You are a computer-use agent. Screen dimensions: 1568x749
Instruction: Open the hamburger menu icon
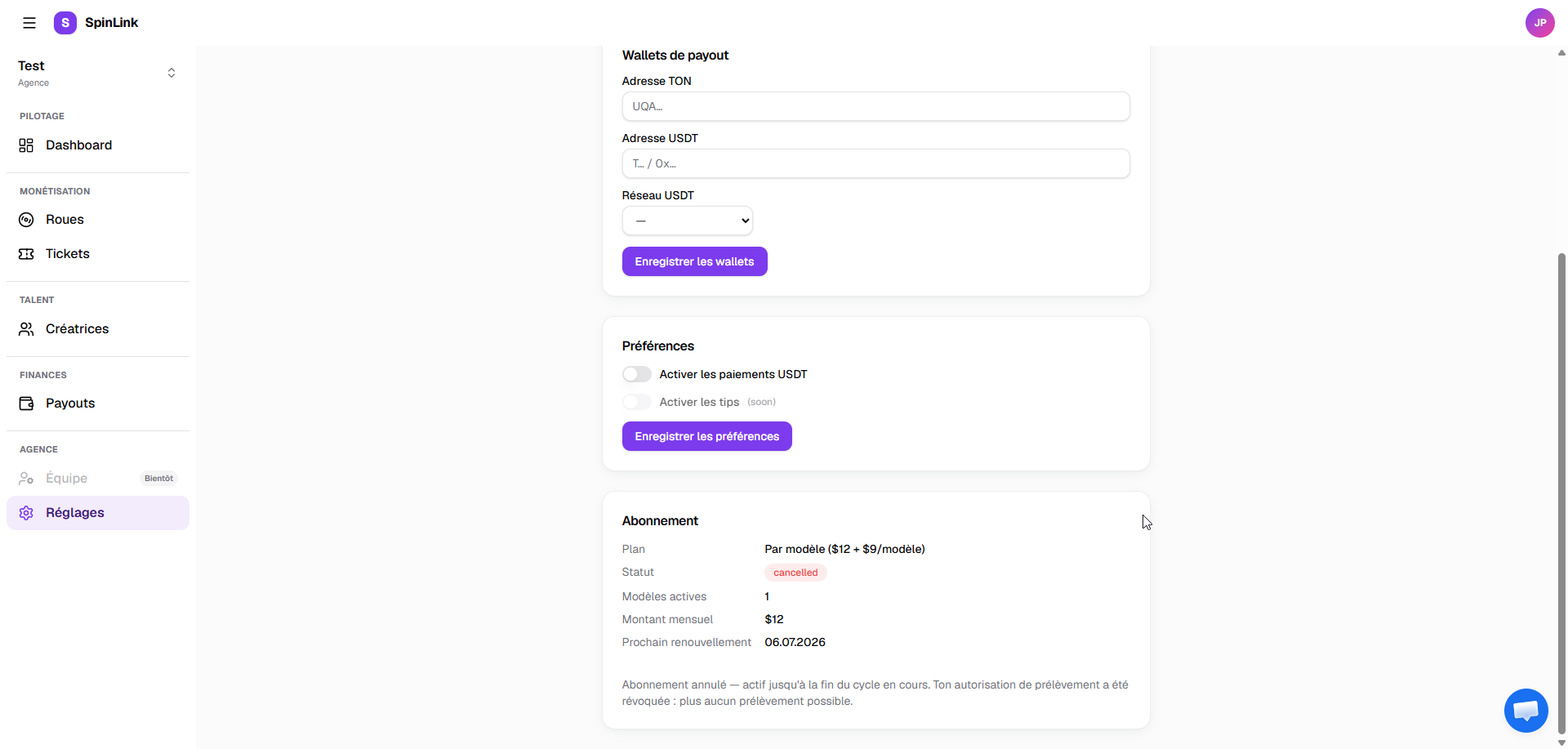[29, 23]
